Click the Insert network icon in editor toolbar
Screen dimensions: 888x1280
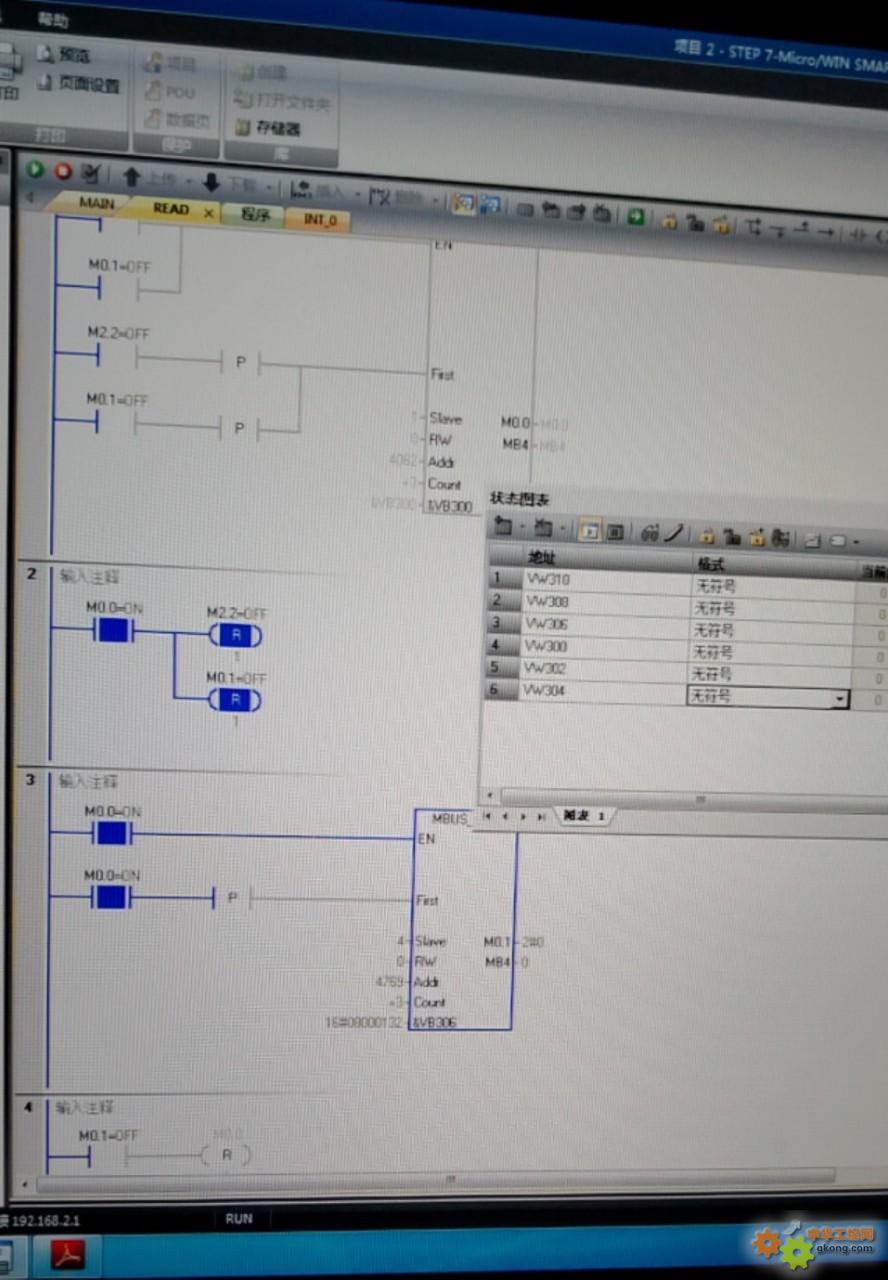pyautogui.click(x=299, y=188)
